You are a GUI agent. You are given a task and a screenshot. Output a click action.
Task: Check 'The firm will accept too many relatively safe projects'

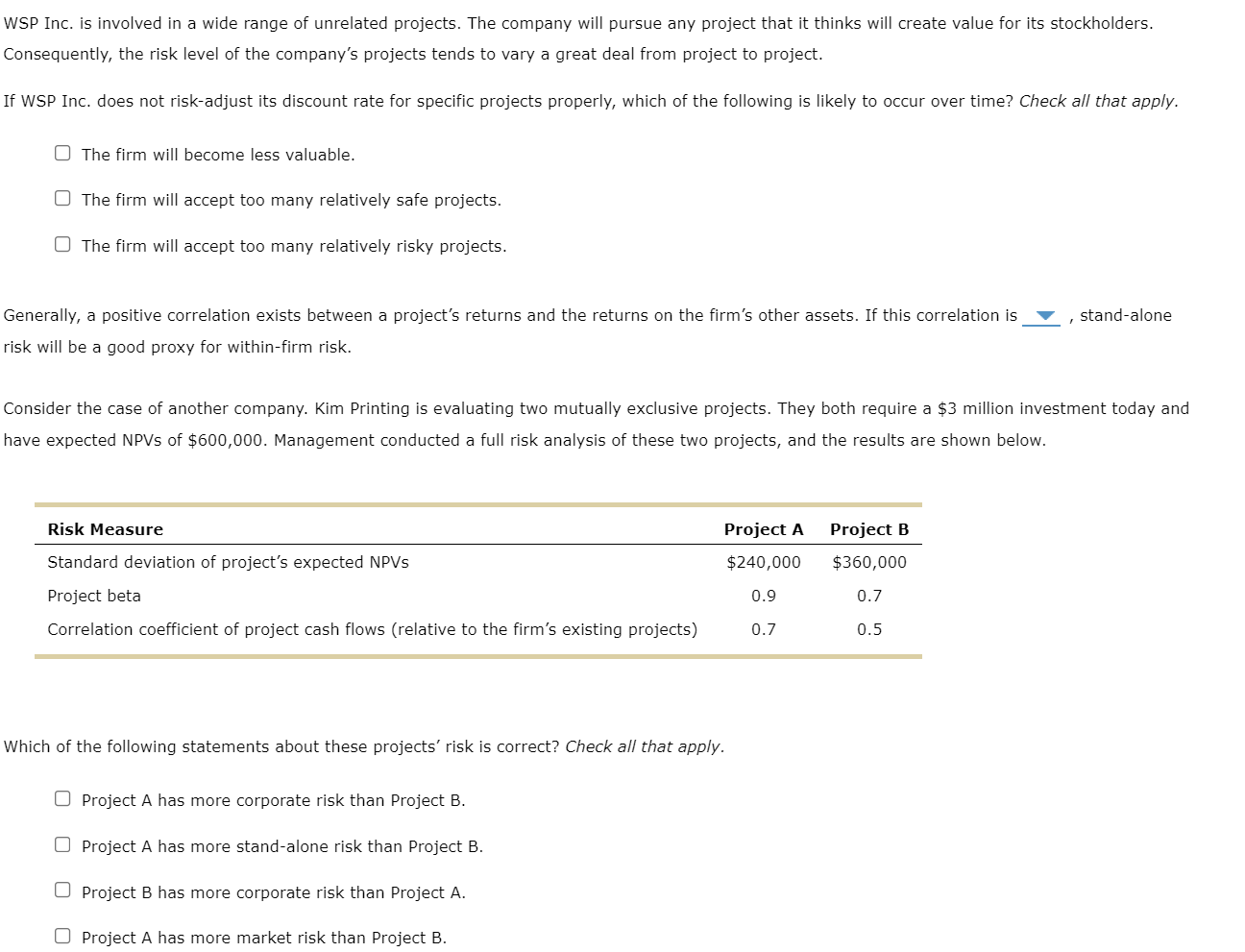pyautogui.click(x=61, y=196)
